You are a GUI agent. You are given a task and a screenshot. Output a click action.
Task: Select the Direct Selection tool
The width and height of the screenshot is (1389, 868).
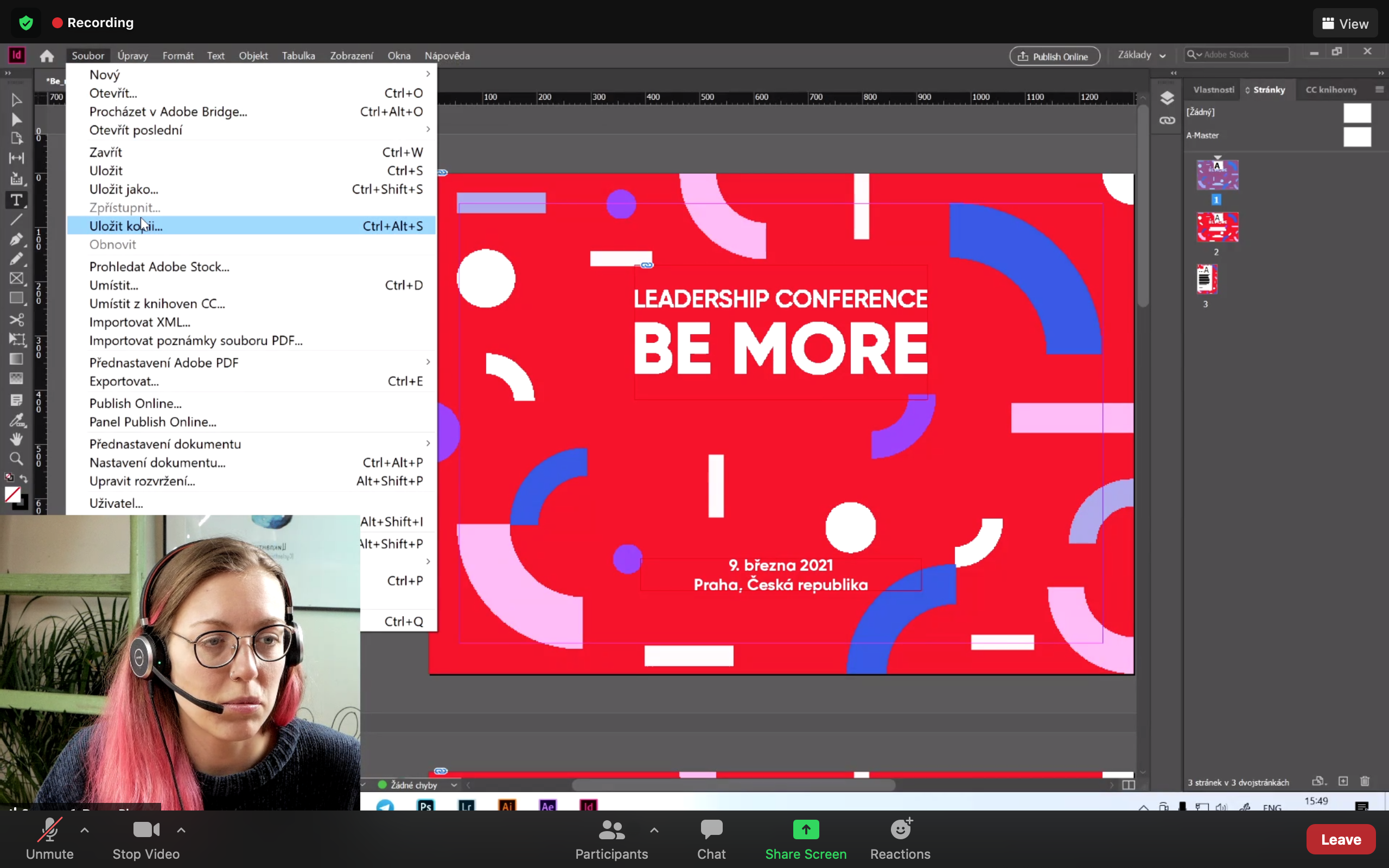[16, 119]
